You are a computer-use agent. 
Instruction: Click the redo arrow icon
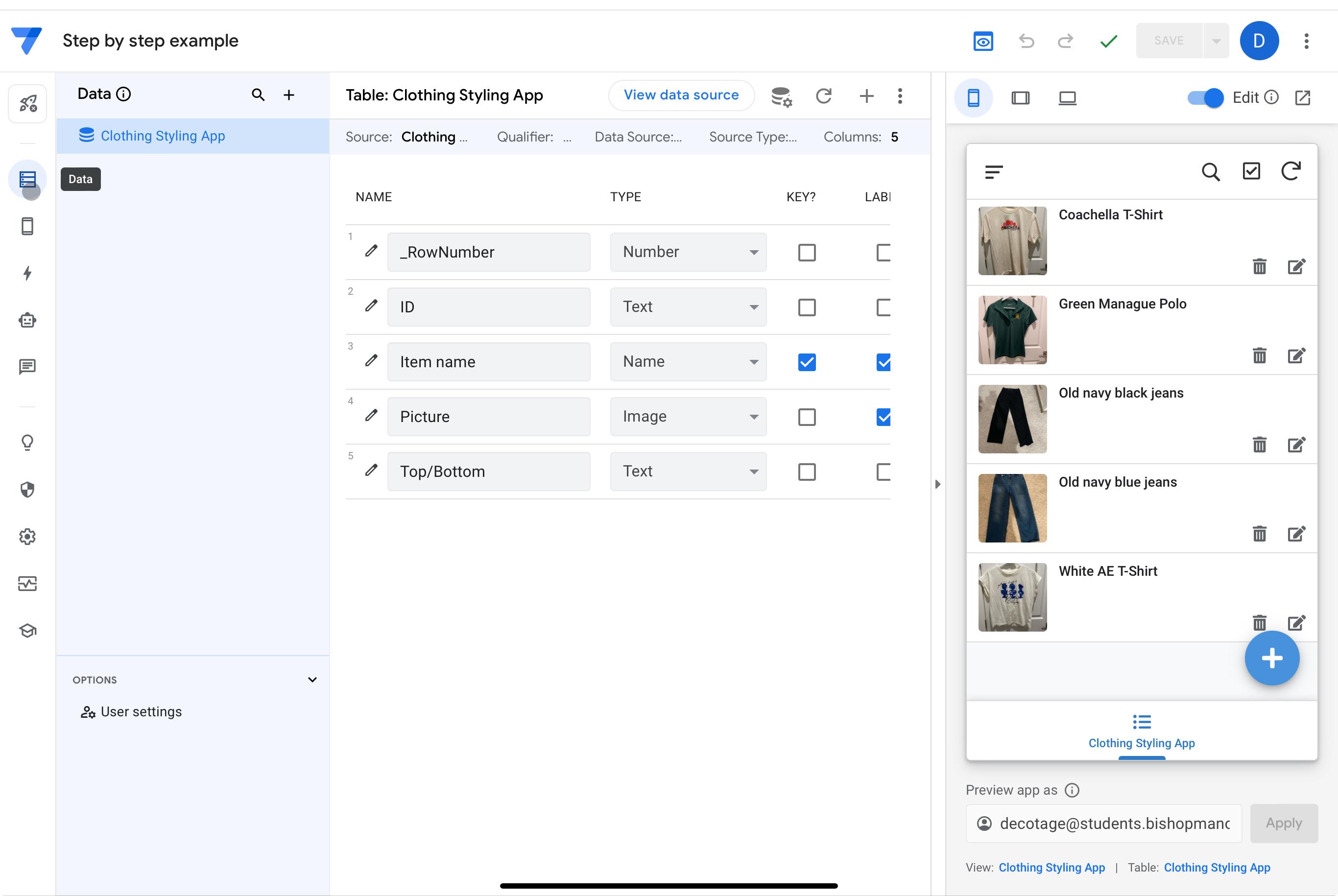[1065, 41]
